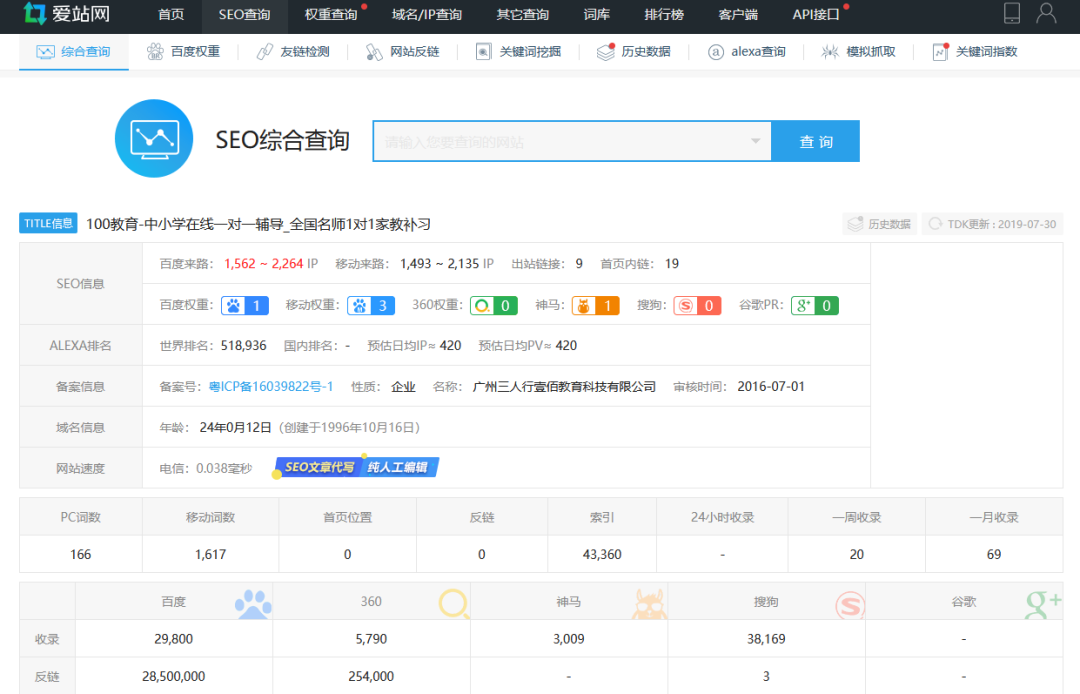The height and width of the screenshot is (694, 1080).
Task: Click the 查询 search button
Action: tap(816, 141)
